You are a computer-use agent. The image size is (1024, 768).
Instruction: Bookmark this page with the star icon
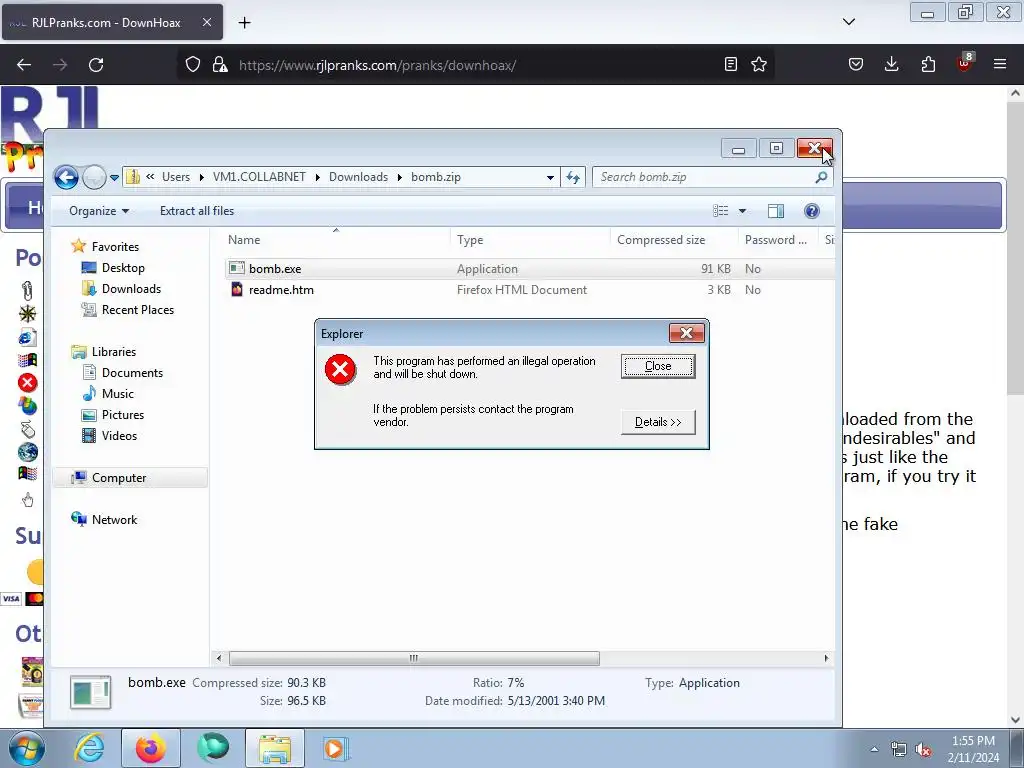tap(759, 65)
